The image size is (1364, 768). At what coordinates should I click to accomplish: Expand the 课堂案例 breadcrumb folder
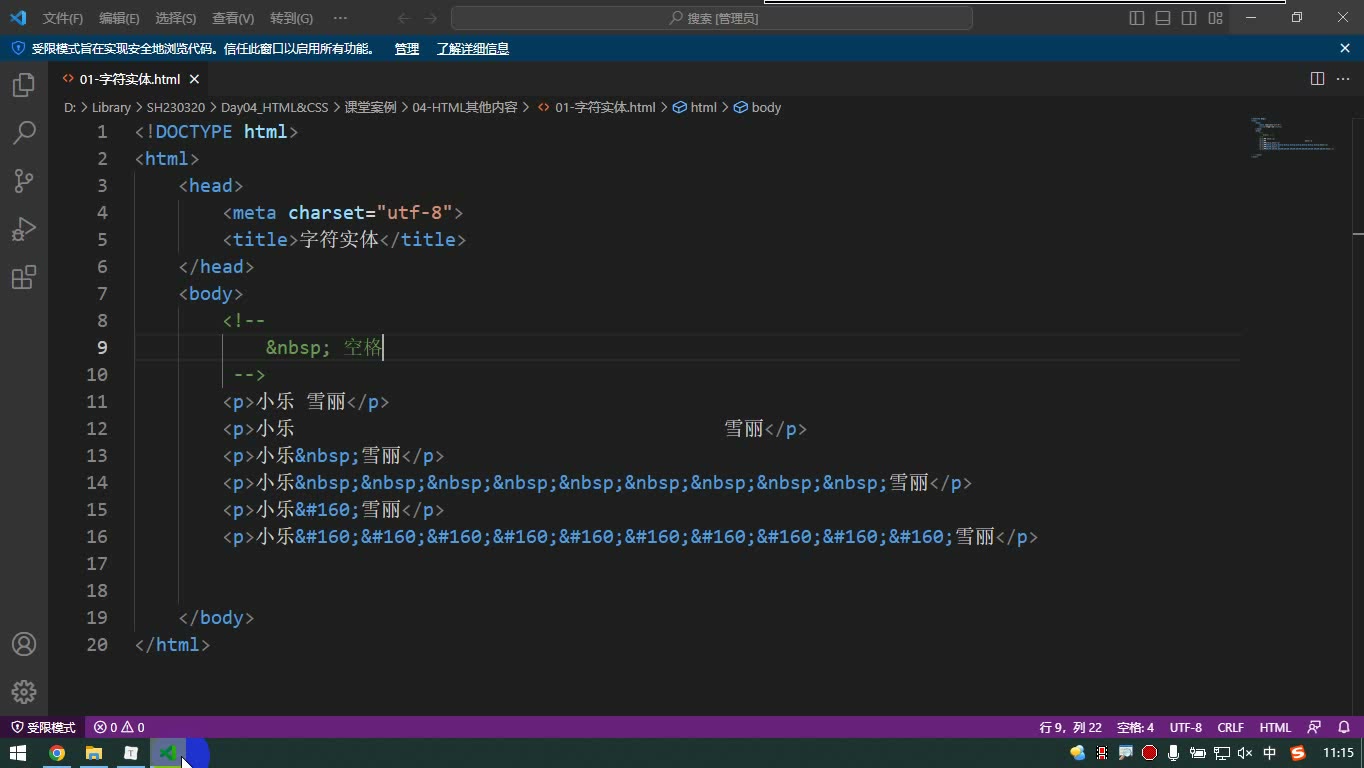coord(370,107)
